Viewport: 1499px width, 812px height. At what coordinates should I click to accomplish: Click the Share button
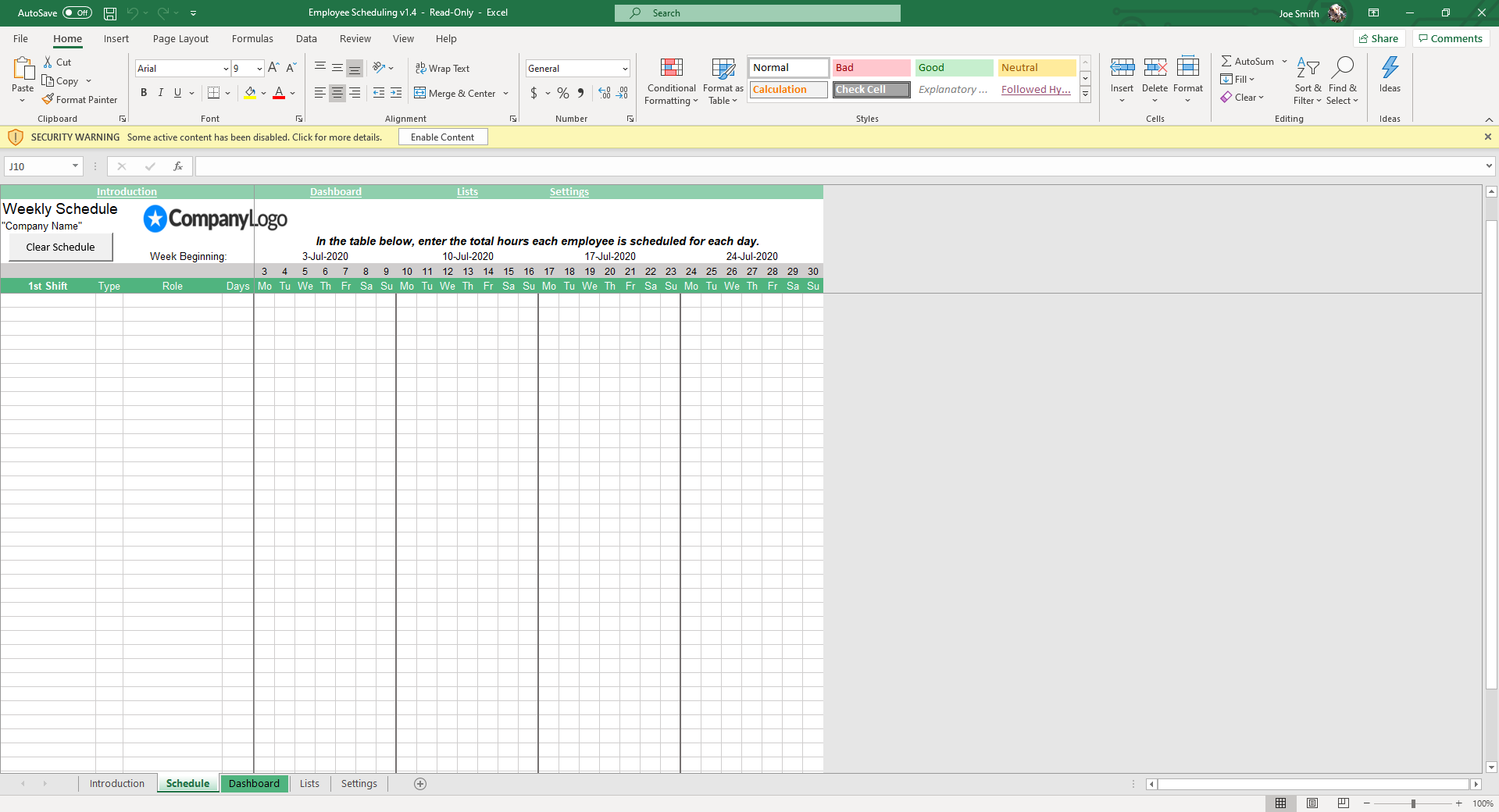click(1379, 38)
